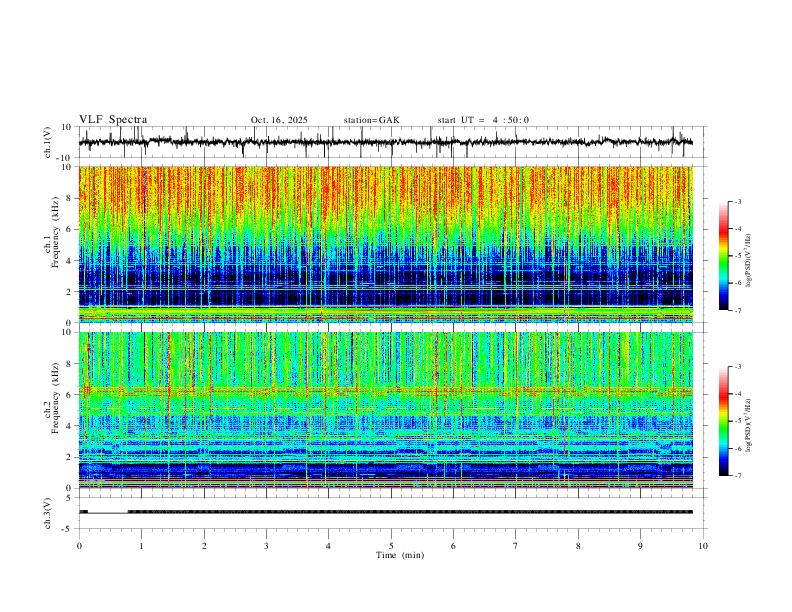Click time axis tick label '7'

(516, 546)
